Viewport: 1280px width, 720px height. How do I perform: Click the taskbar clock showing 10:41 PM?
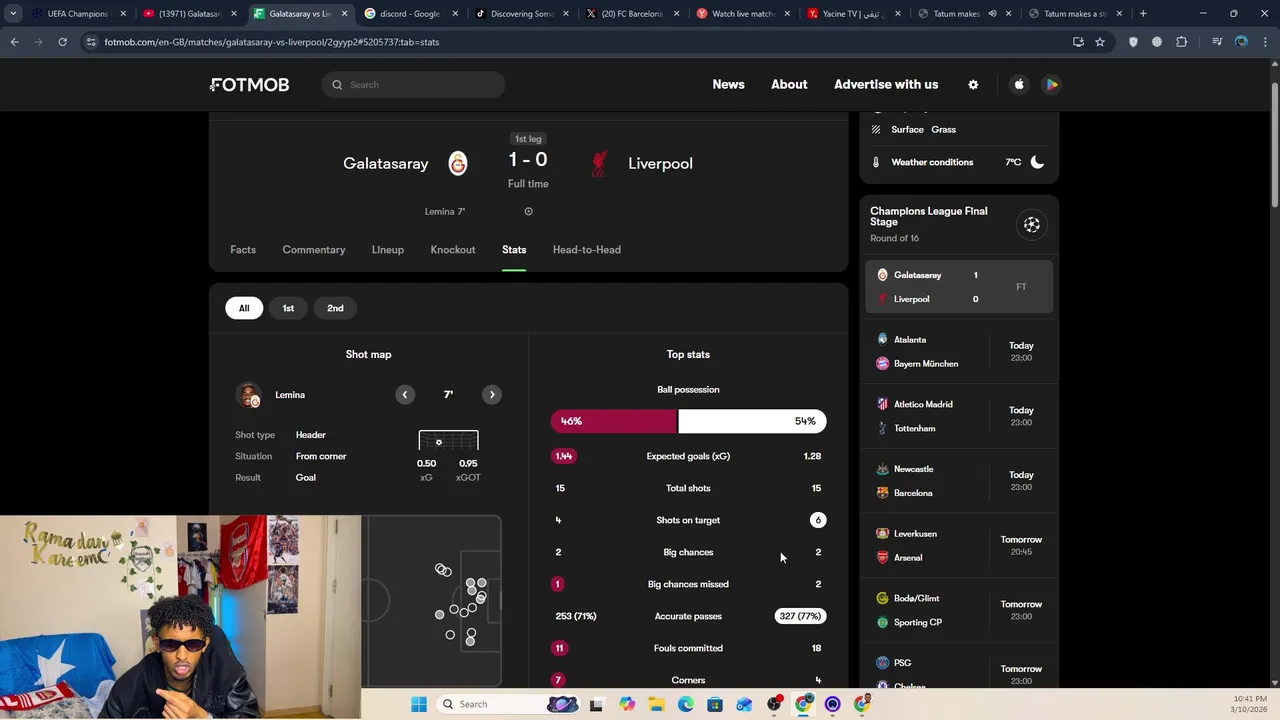pyautogui.click(x=1249, y=704)
